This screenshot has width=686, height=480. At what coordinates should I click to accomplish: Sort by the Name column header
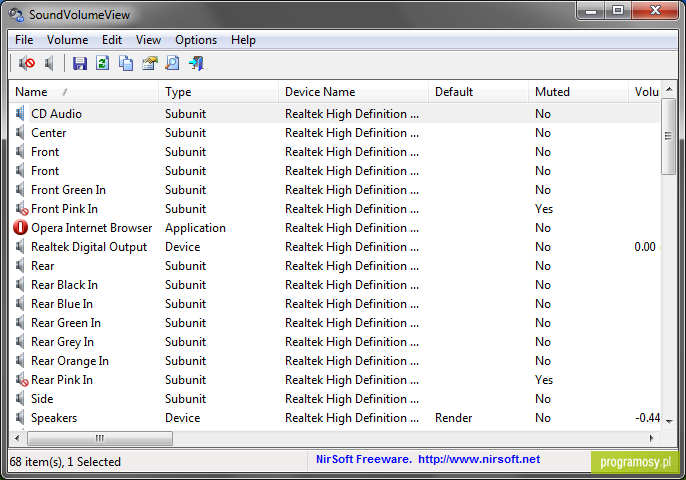point(84,92)
